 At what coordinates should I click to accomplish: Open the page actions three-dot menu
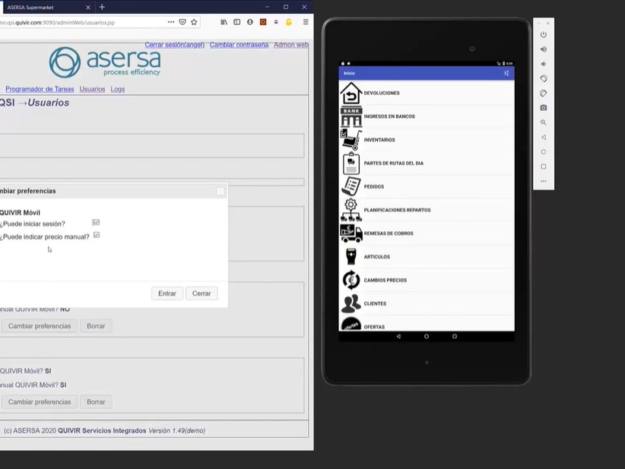[x=171, y=22]
